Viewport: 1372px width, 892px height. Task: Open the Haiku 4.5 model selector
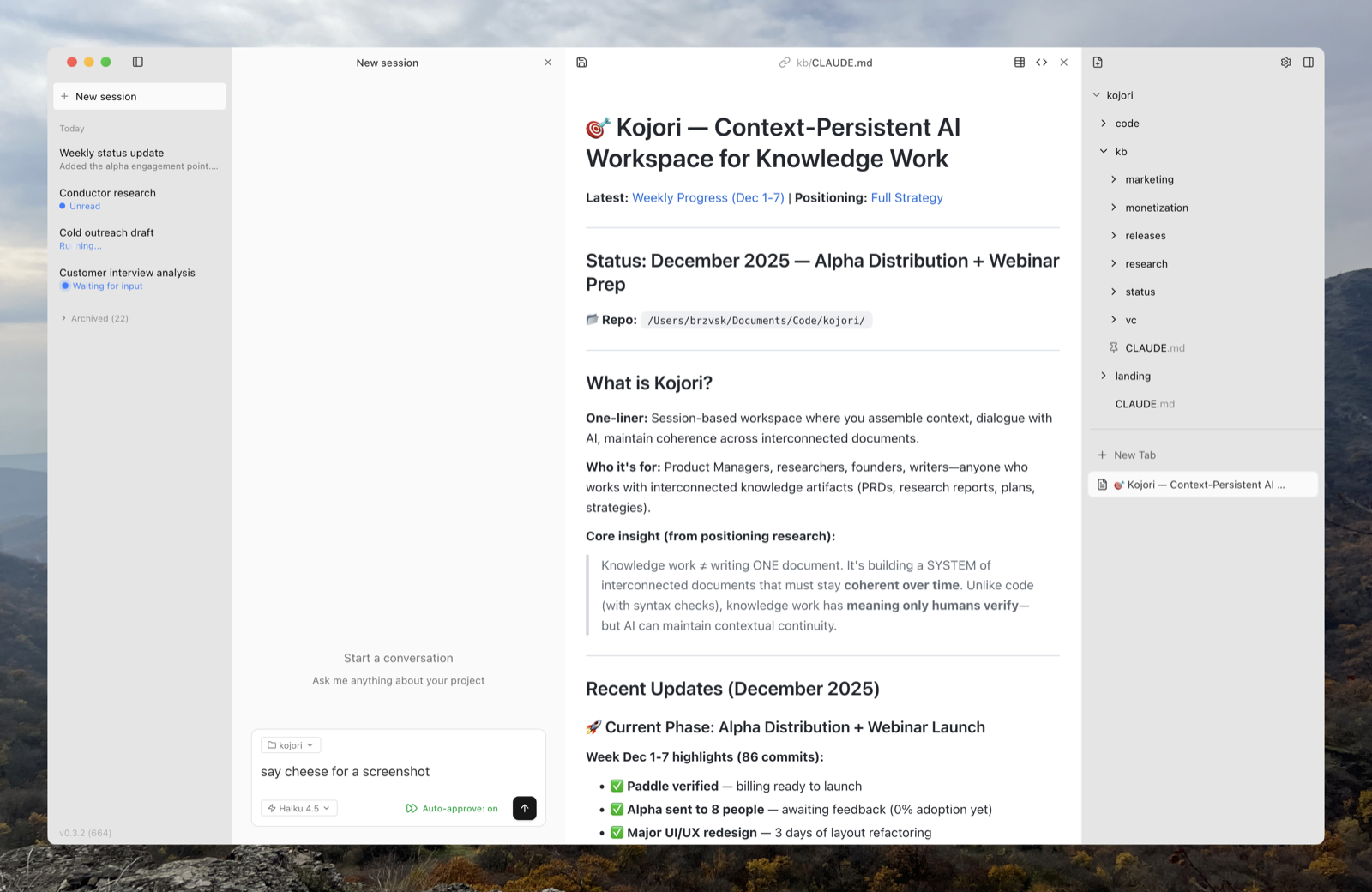pos(298,808)
